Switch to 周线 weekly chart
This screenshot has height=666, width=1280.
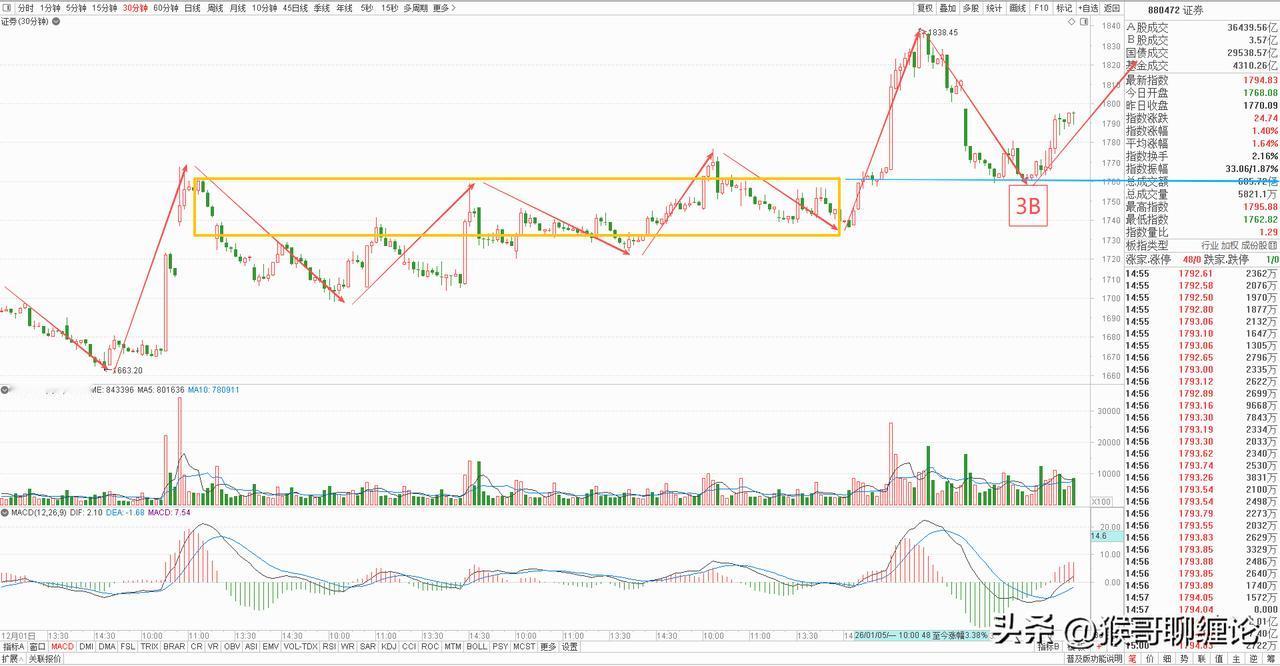(x=215, y=8)
